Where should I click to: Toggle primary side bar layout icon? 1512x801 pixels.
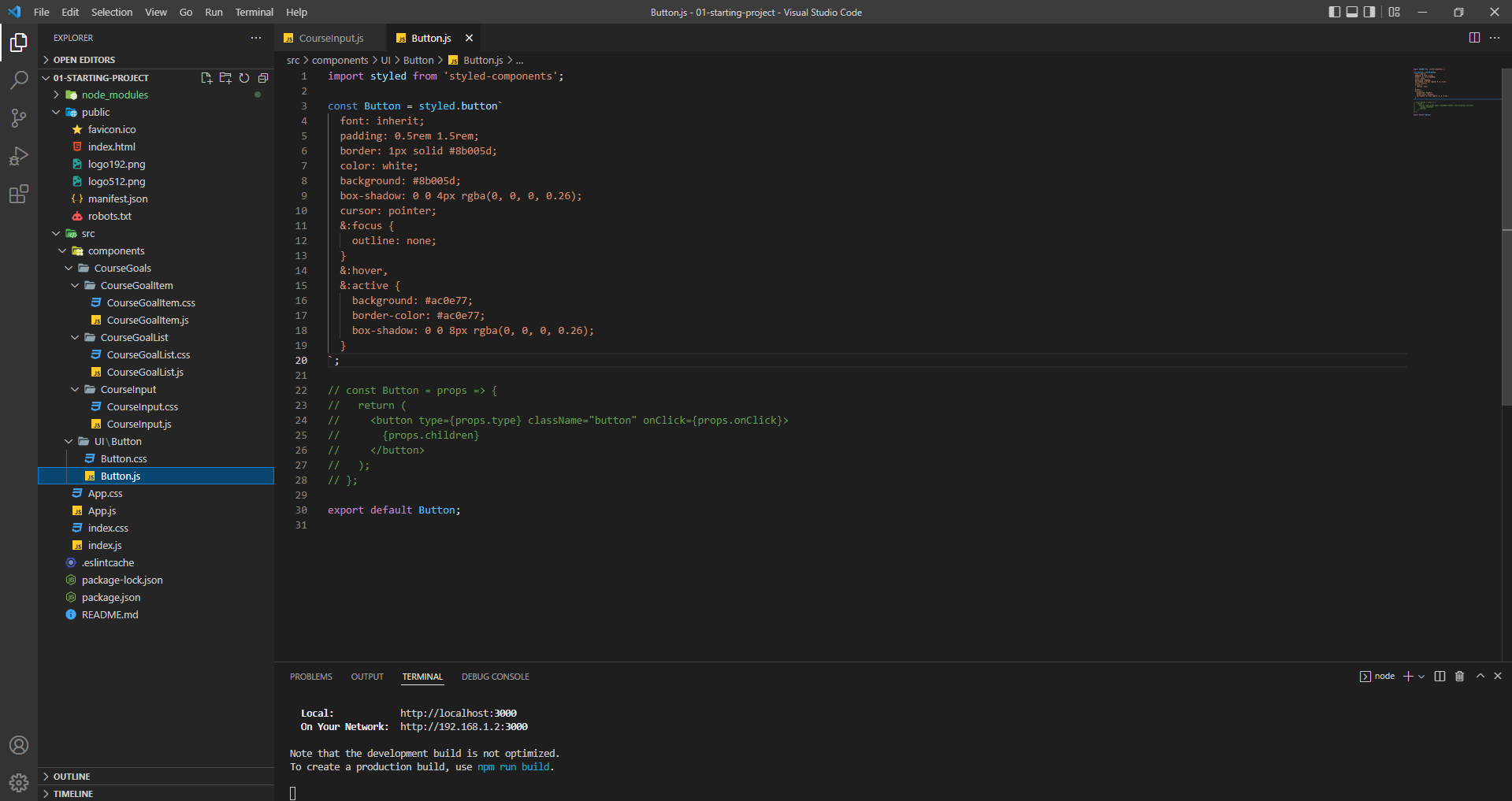pos(1334,12)
